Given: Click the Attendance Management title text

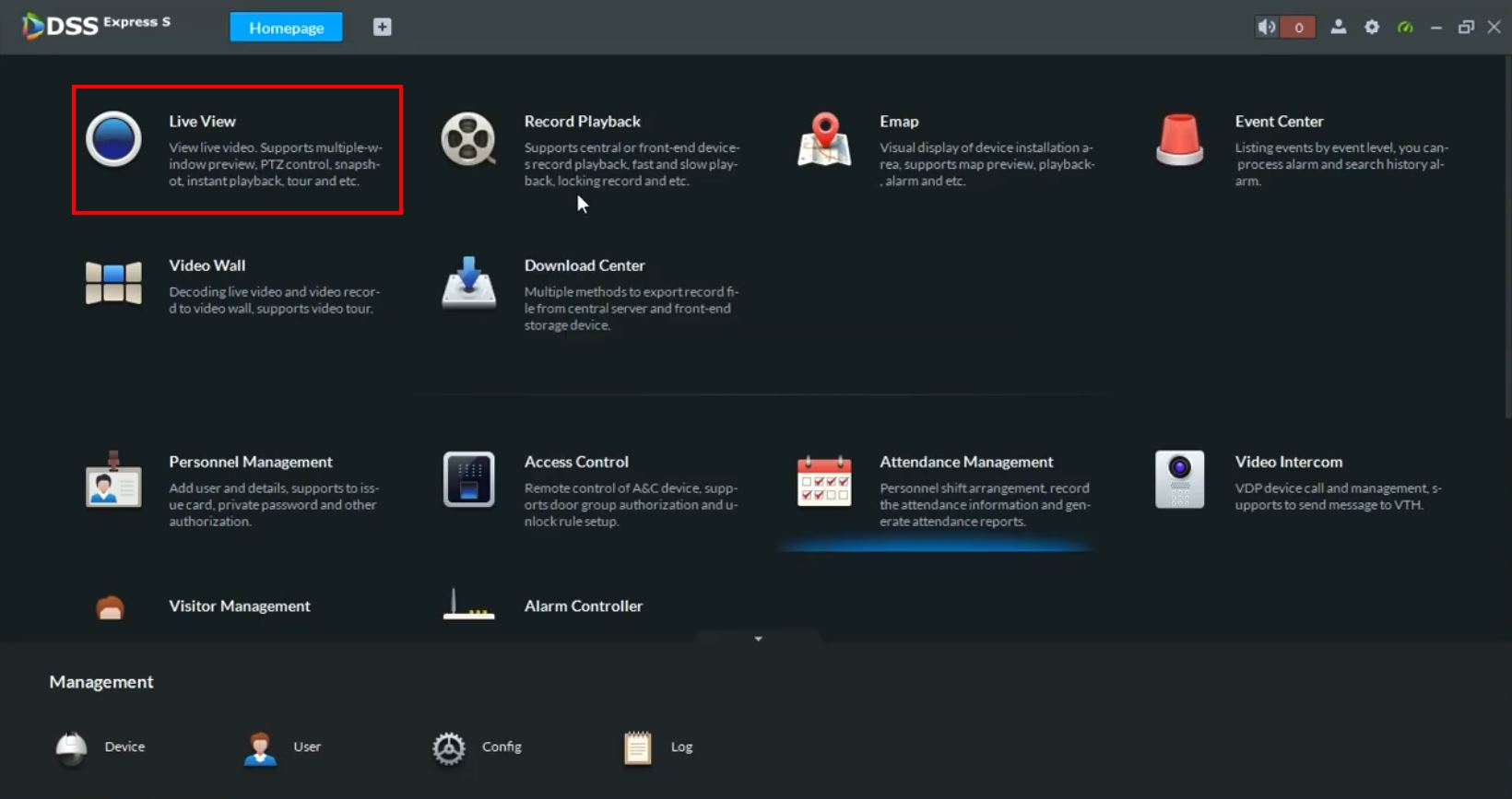Looking at the screenshot, I should pos(966,462).
